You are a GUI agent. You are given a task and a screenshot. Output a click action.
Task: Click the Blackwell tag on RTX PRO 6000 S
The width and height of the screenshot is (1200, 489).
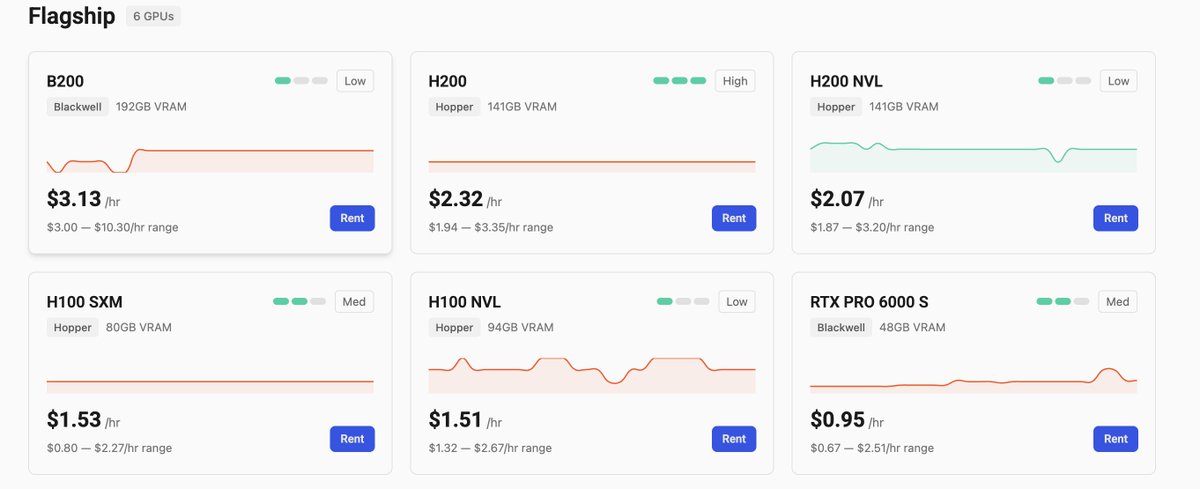click(x=841, y=328)
